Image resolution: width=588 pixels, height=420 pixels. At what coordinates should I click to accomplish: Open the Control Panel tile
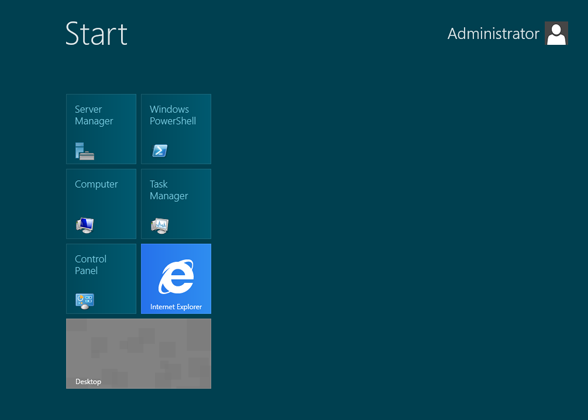click(101, 279)
